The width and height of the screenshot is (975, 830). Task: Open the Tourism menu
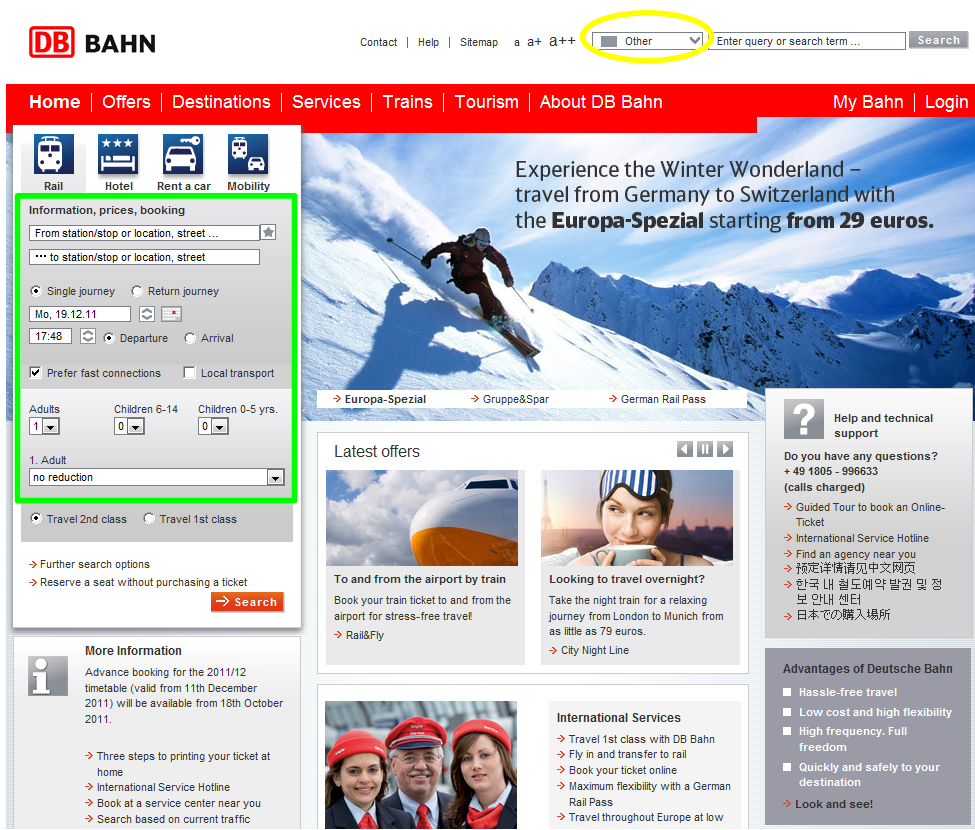pyautogui.click(x=487, y=102)
